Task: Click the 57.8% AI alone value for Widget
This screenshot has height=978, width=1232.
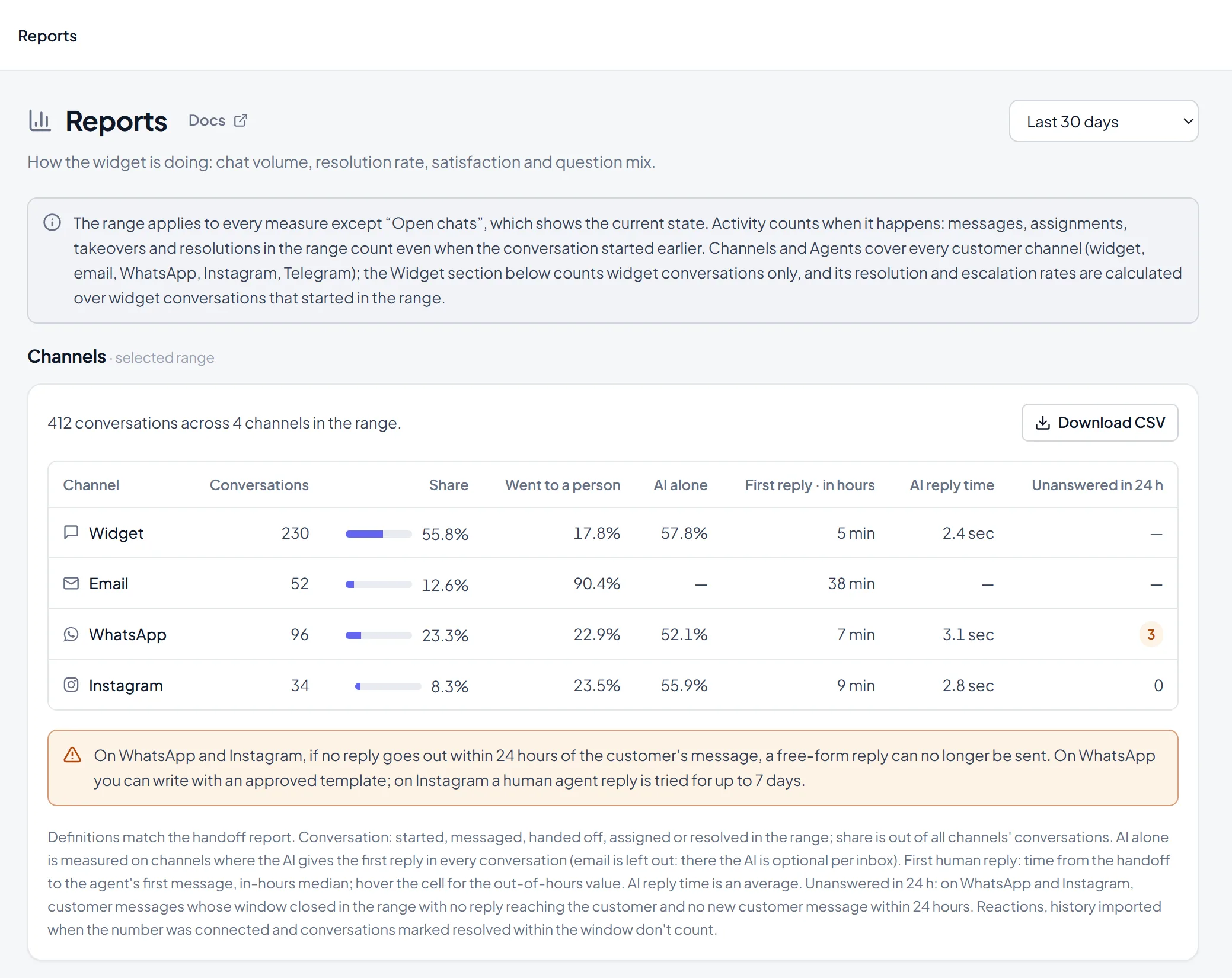Action: pyautogui.click(x=684, y=533)
